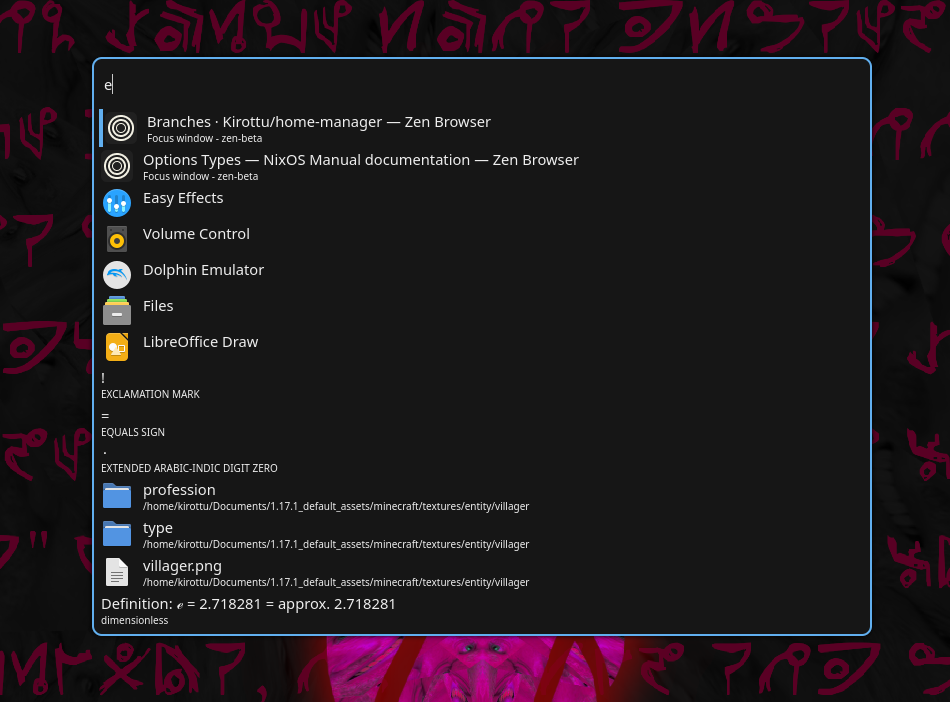Select the EXCLAMATION MARK symbol result
Screen dimensions: 950x702
tap(482, 385)
